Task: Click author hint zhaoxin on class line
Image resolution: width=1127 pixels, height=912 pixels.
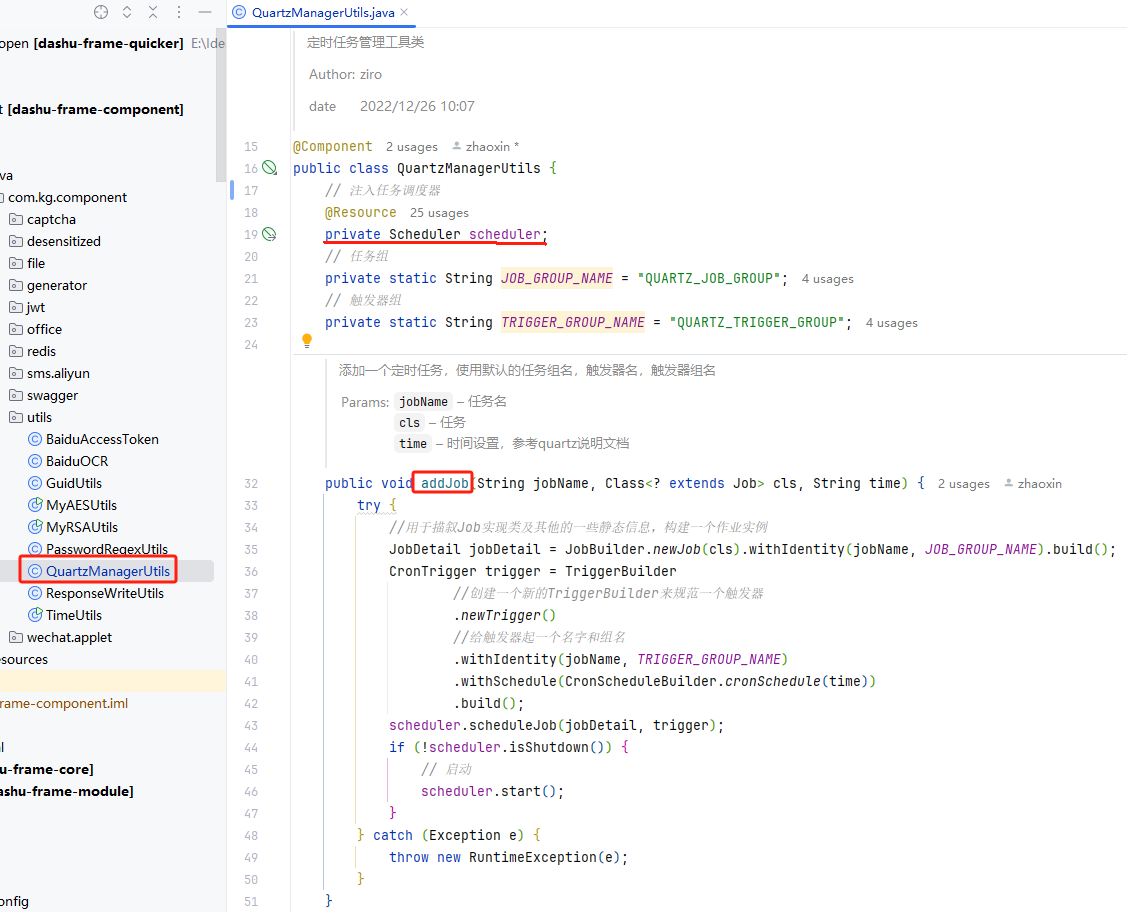Action: click(486, 147)
